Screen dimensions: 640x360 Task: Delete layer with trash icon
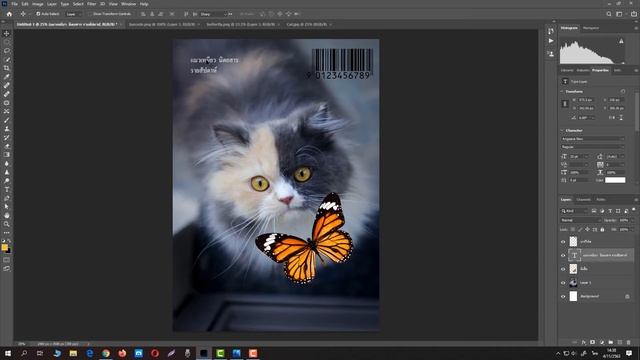pyautogui.click(x=629, y=342)
